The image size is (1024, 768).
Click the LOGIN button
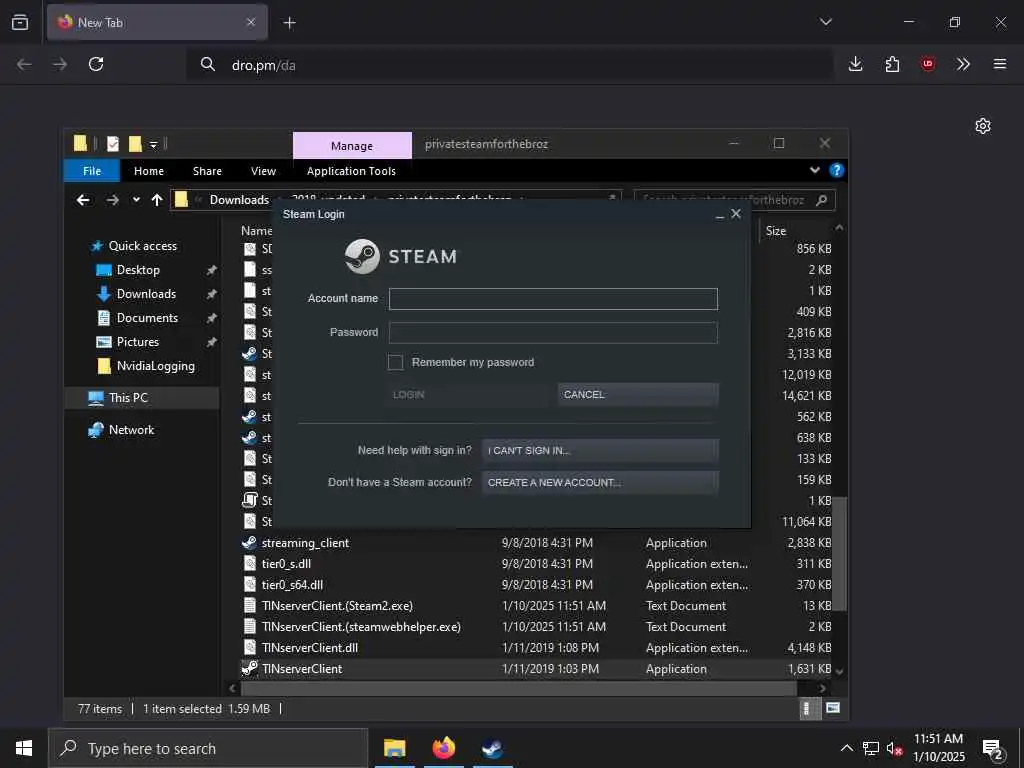pos(468,394)
